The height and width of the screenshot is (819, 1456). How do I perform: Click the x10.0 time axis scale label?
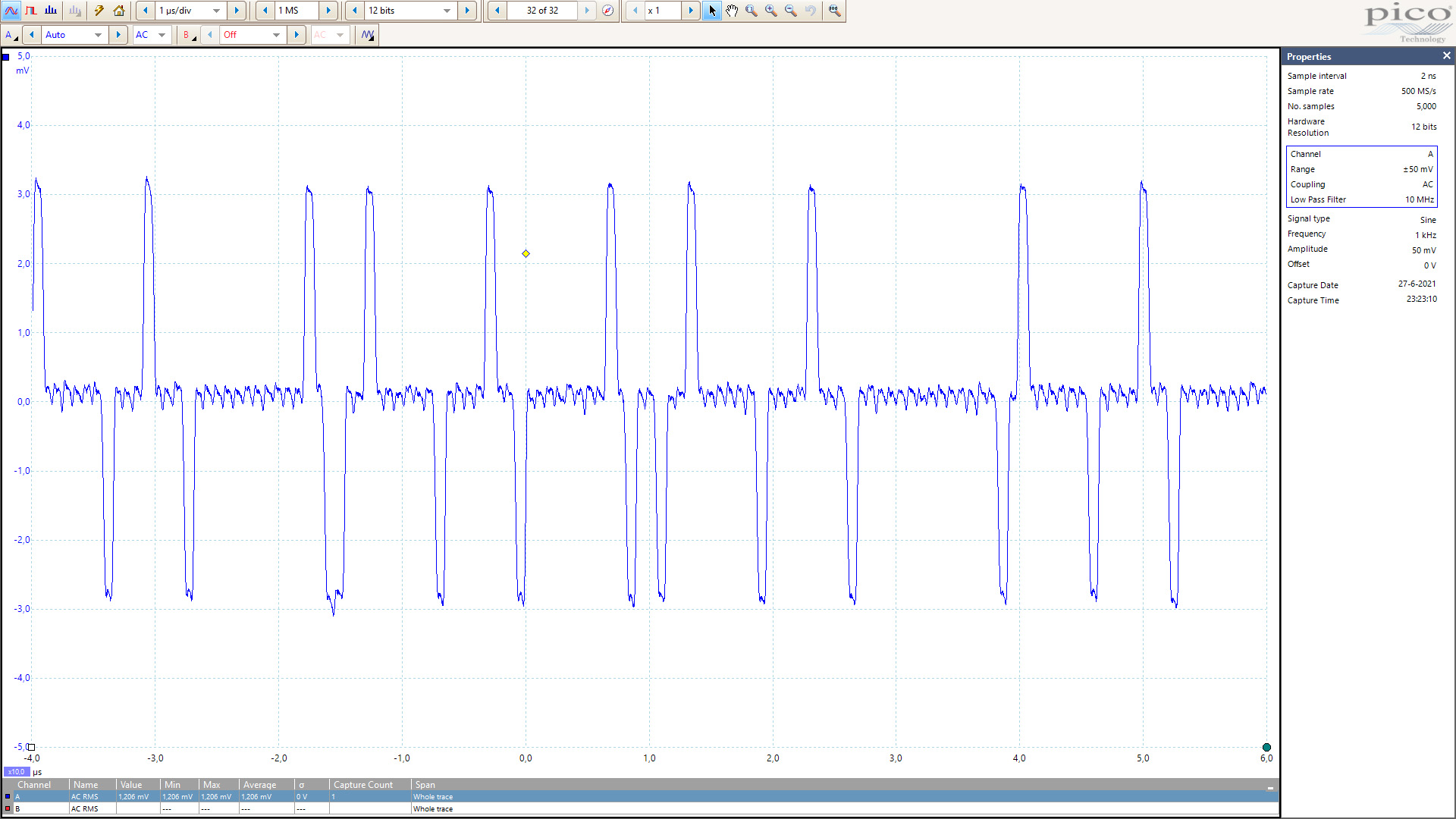[16, 772]
